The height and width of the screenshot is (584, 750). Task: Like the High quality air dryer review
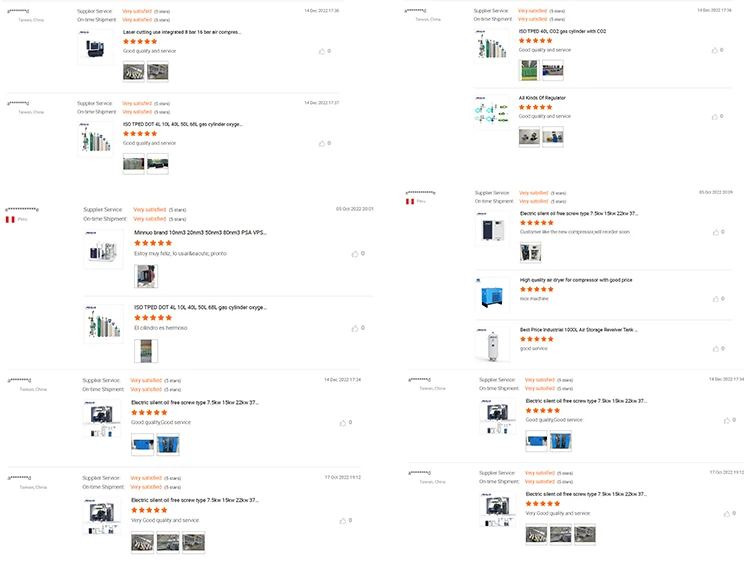(715, 298)
